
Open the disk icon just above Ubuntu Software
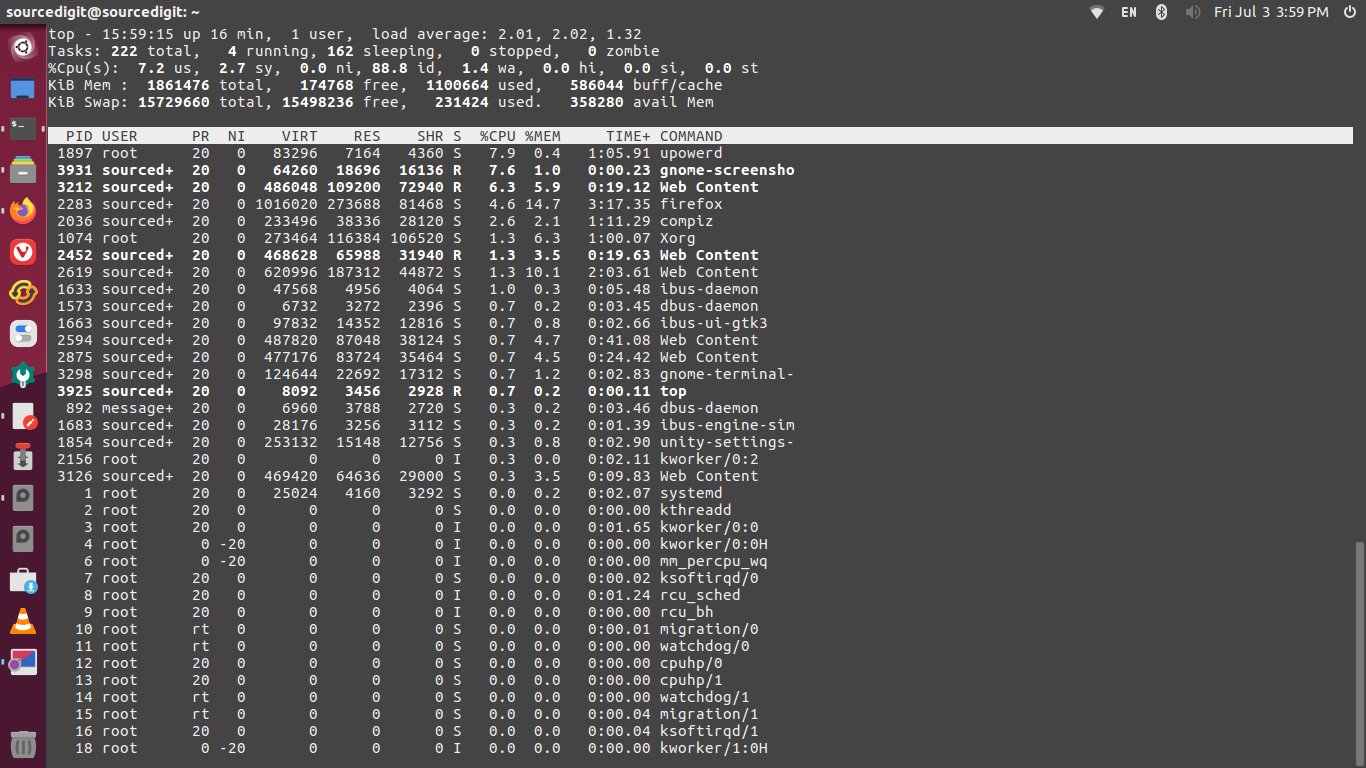click(23, 539)
